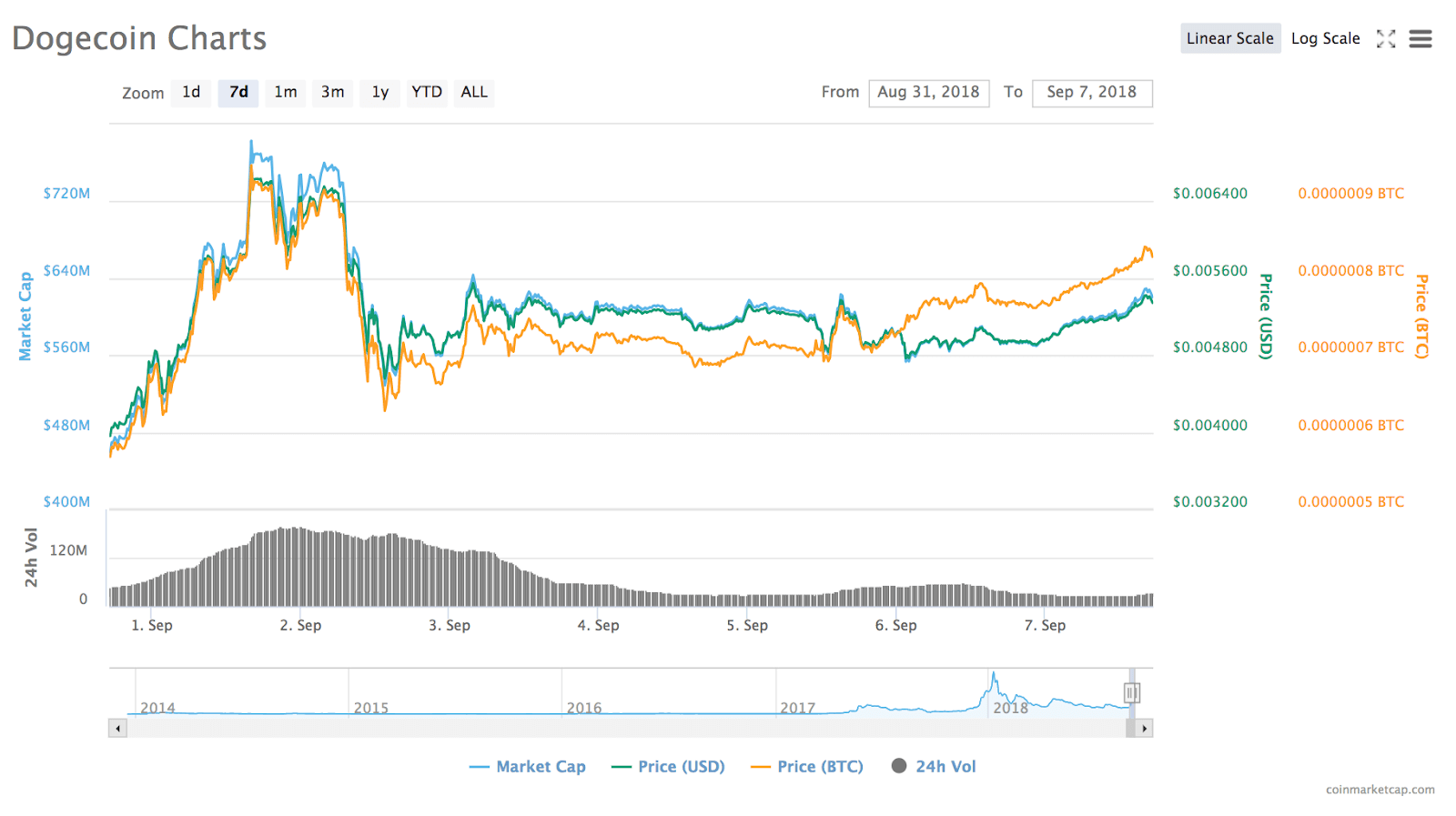Click the '2. Sep' axis label
Screen dimensions: 1456x816
300,626
